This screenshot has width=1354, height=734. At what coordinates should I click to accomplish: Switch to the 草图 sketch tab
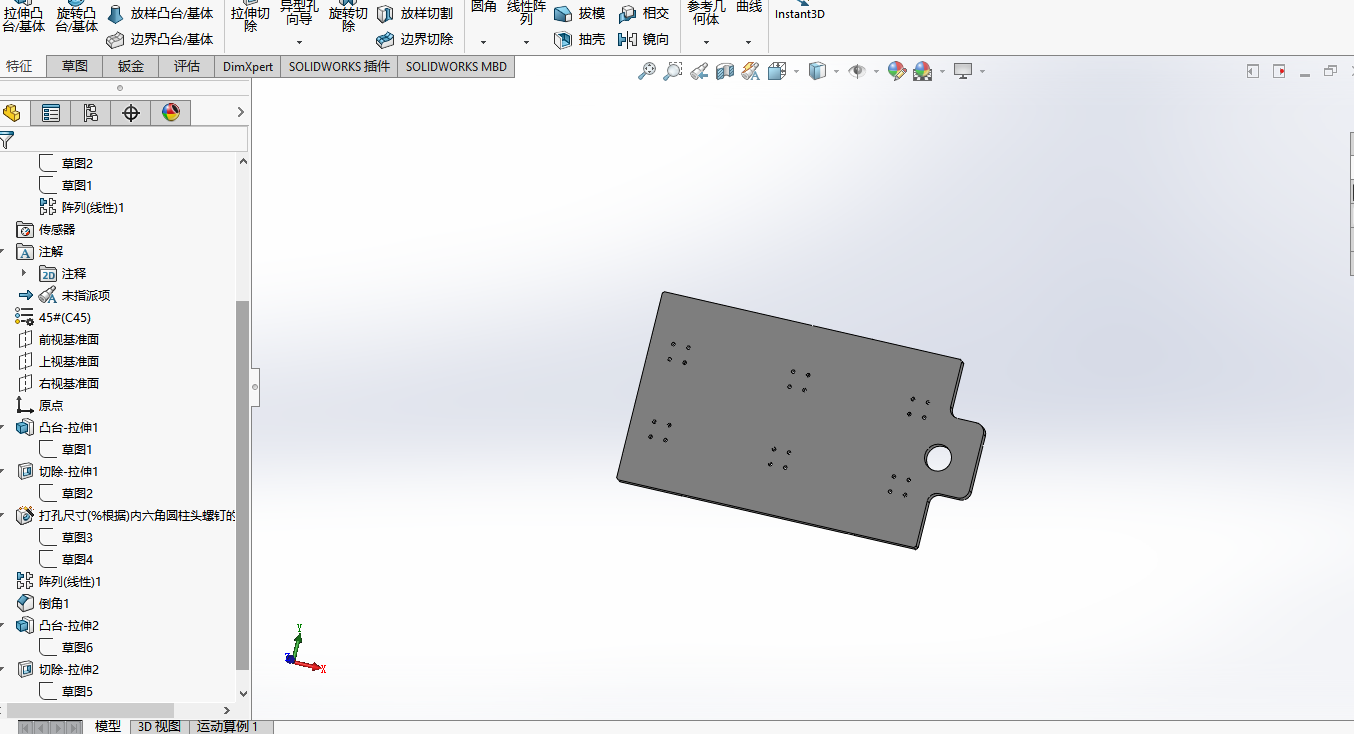pyautogui.click(x=75, y=66)
